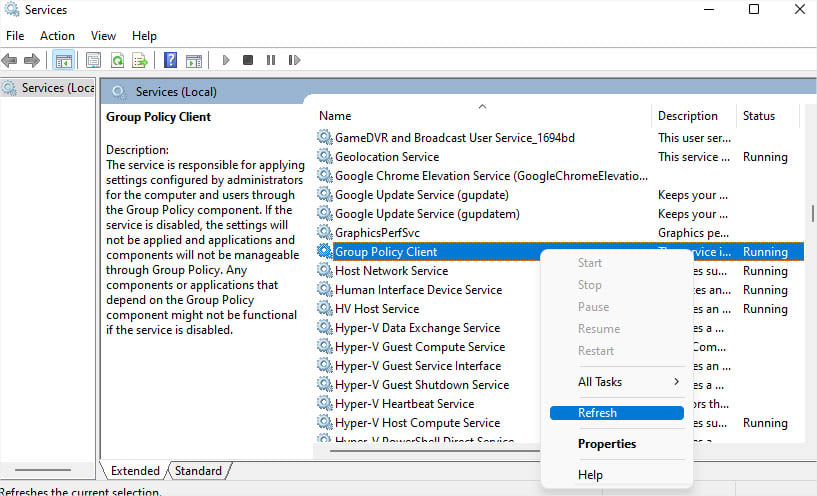Click the Pause Service toolbar icon
817x496 pixels.
click(270, 60)
